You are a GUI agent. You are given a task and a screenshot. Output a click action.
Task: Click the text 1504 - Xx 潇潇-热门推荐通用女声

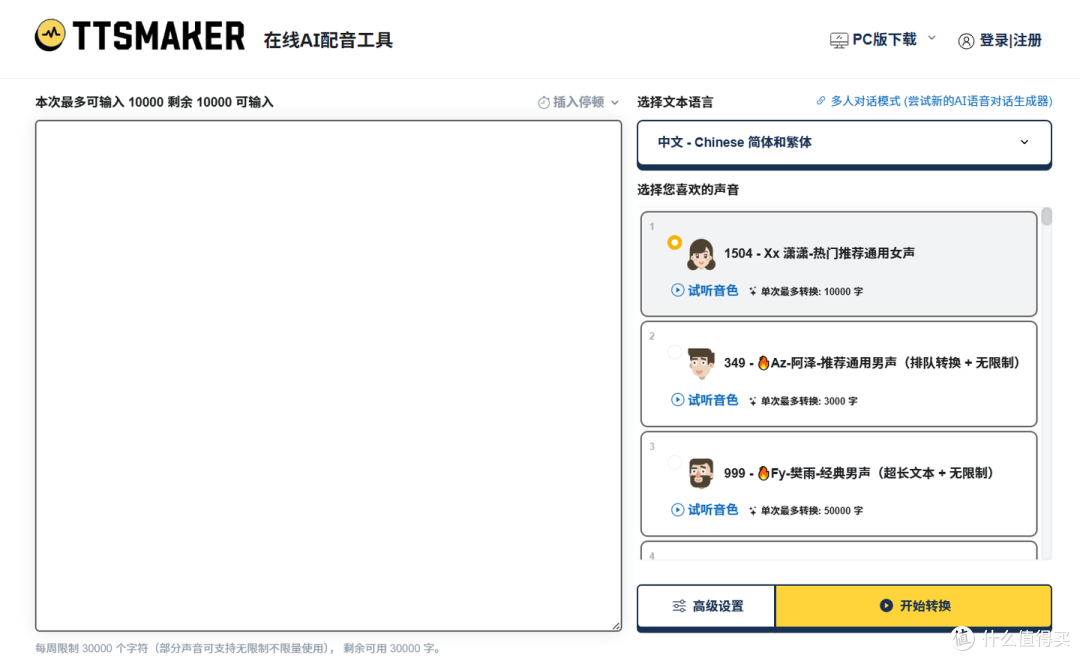coord(819,253)
